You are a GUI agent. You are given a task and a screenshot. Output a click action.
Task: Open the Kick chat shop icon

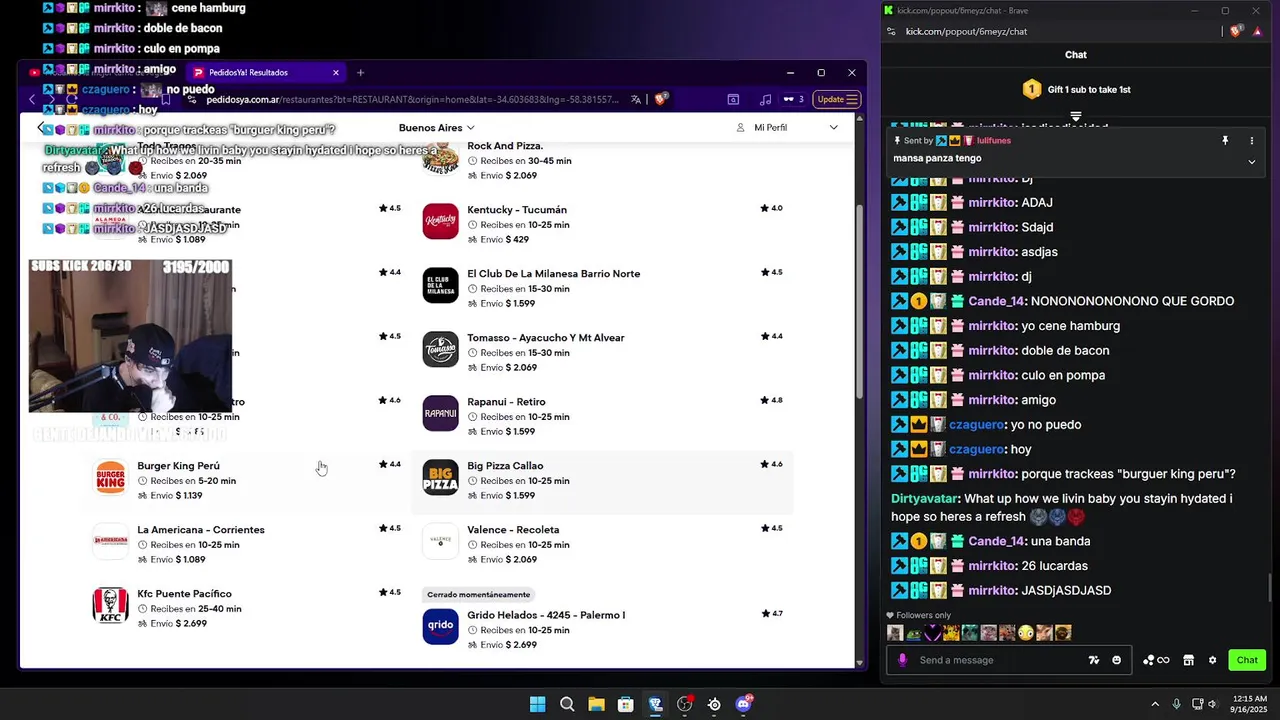[x=1188, y=660]
